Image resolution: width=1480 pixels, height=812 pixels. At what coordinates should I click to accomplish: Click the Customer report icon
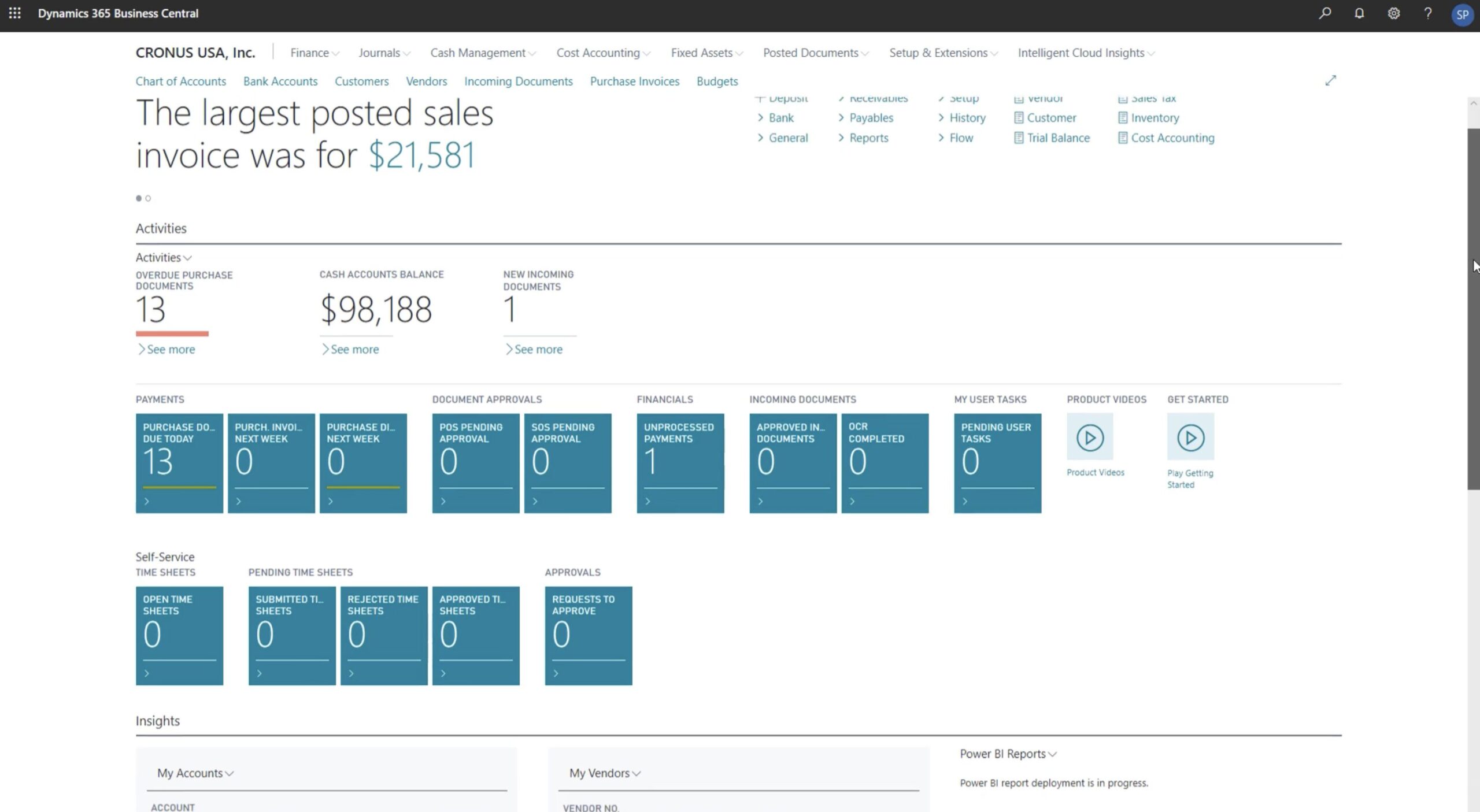[1019, 117]
